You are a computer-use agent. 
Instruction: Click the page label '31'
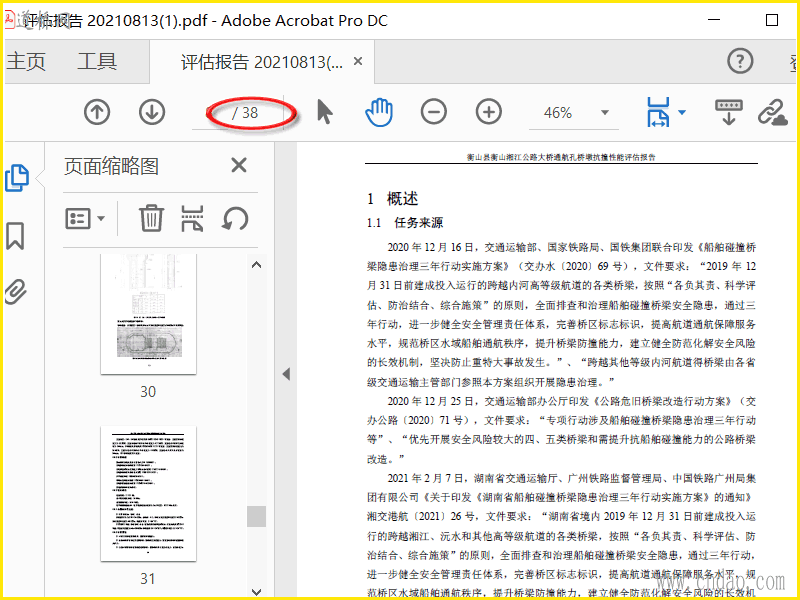[x=148, y=579]
